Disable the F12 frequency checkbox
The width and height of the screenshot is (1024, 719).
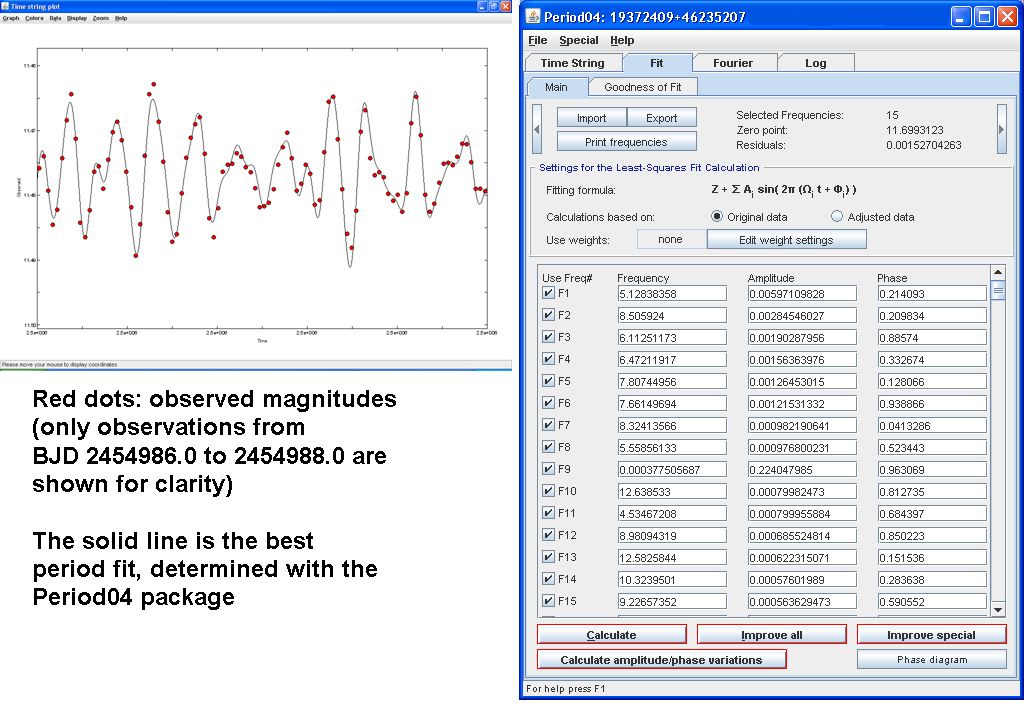pyautogui.click(x=549, y=535)
